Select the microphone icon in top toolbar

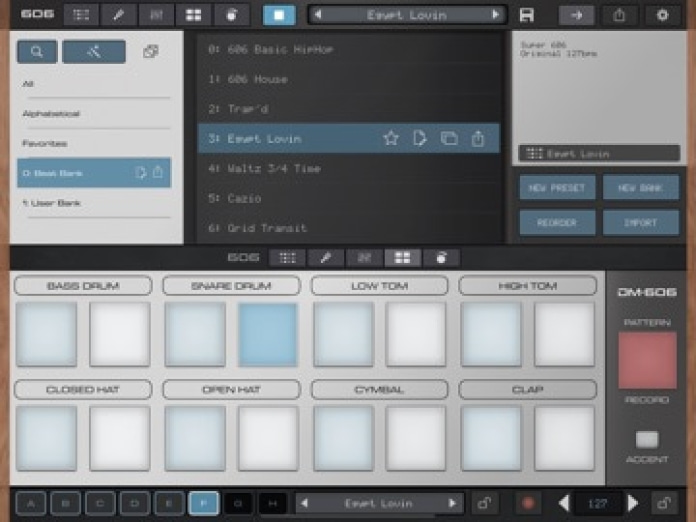pyautogui.click(x=118, y=15)
